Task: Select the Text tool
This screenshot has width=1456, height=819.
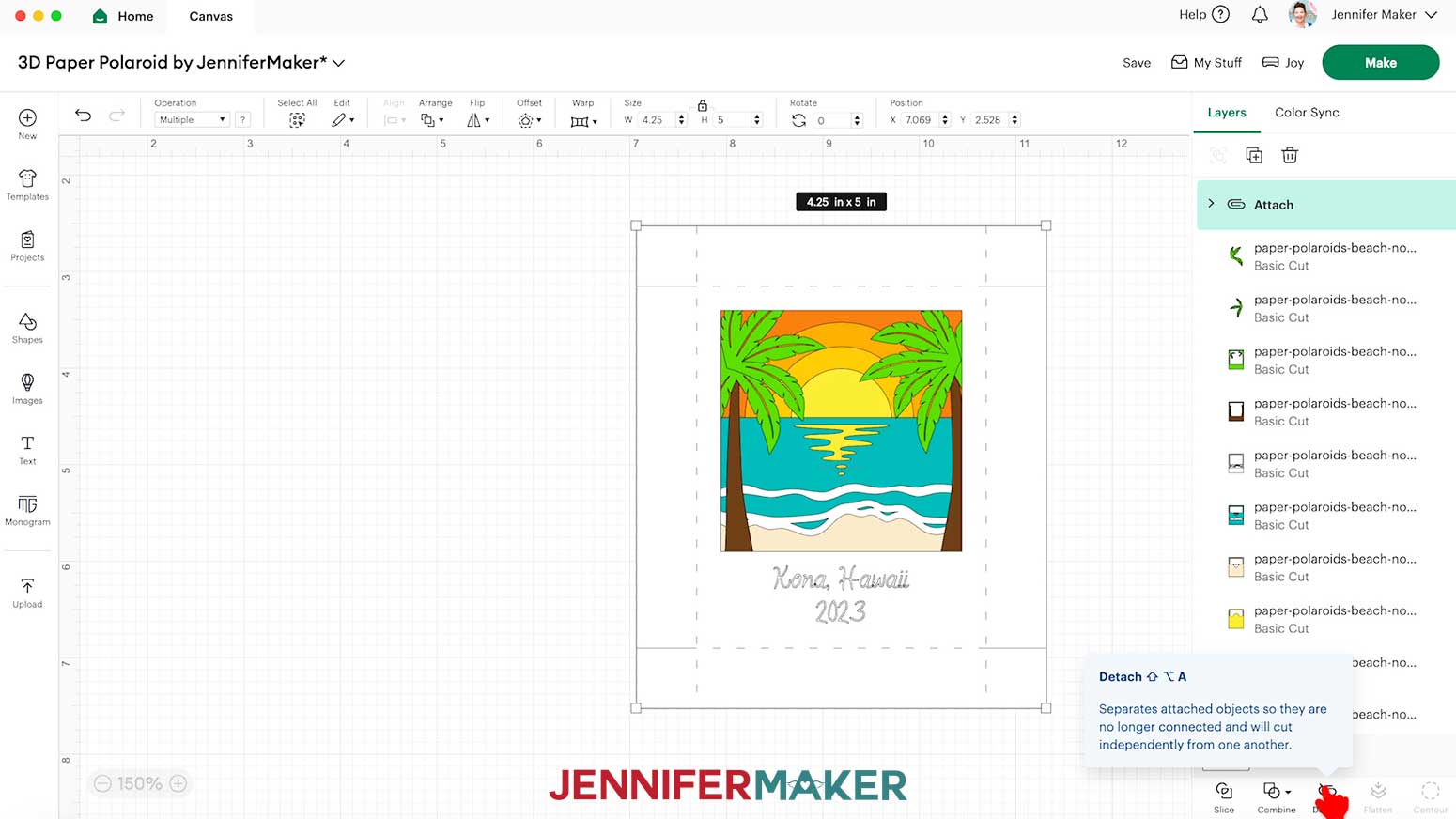Action: pos(27,450)
